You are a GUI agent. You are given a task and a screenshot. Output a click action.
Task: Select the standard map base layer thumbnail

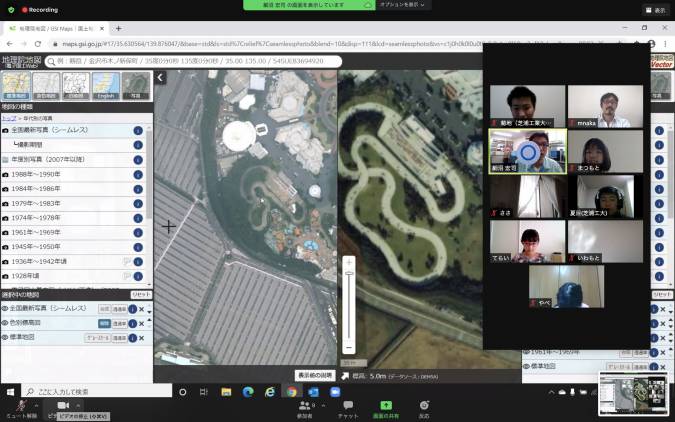click(17, 85)
